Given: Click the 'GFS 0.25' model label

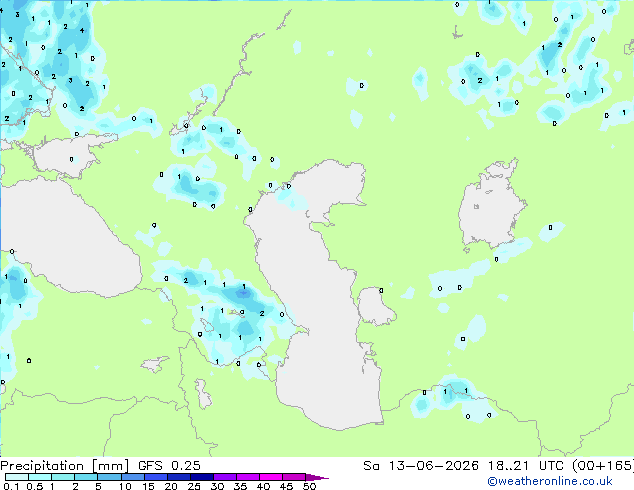Looking at the screenshot, I should tap(169, 466).
